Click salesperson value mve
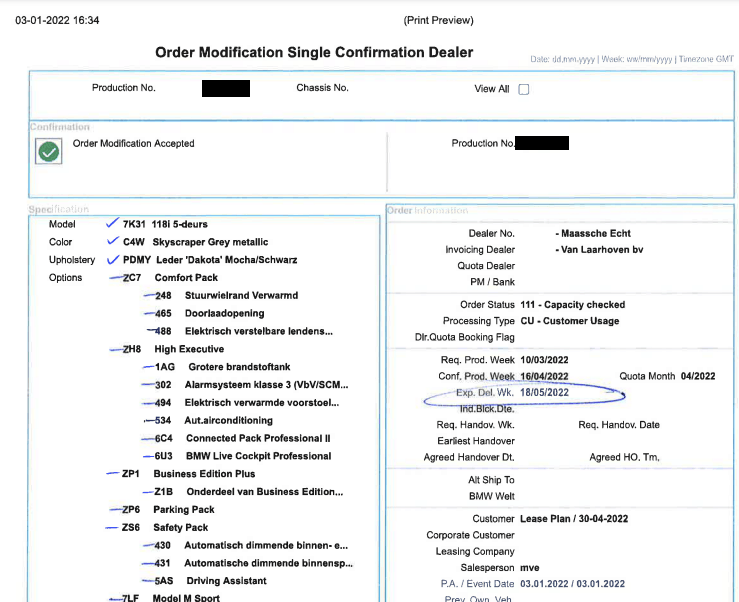Image resolution: width=739 pixels, height=602 pixels. click(x=530, y=568)
